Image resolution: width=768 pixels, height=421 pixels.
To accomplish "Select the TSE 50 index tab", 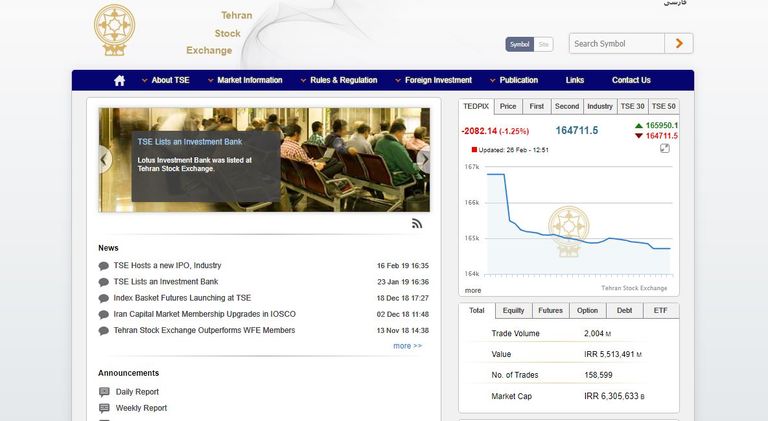I will click(x=664, y=106).
